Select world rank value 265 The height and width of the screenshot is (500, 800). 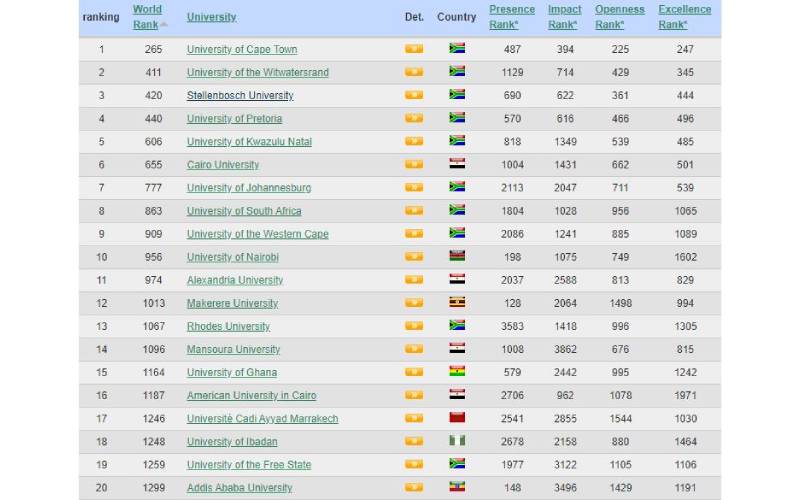153,49
